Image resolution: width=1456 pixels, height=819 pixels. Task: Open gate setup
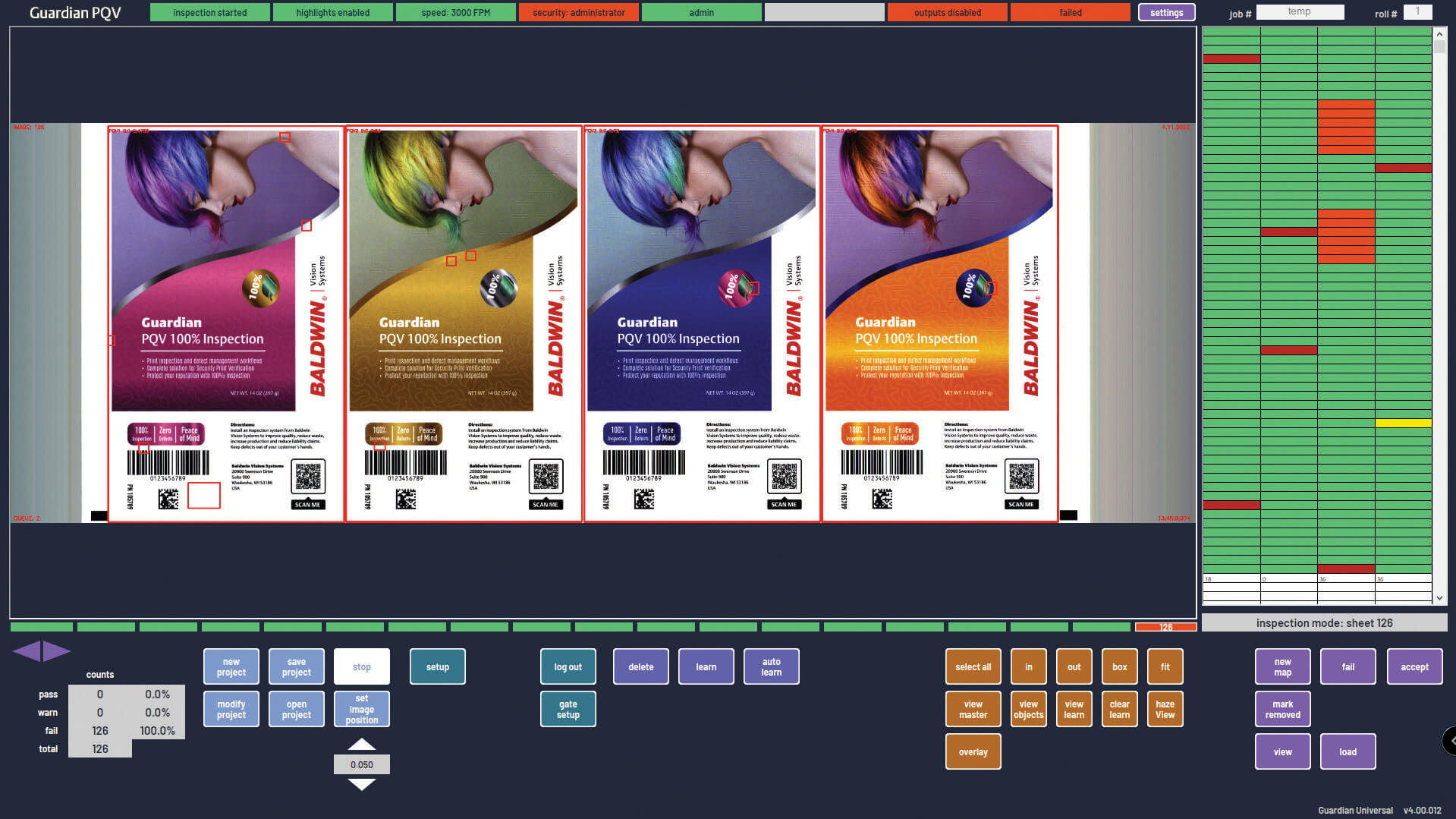[568, 709]
